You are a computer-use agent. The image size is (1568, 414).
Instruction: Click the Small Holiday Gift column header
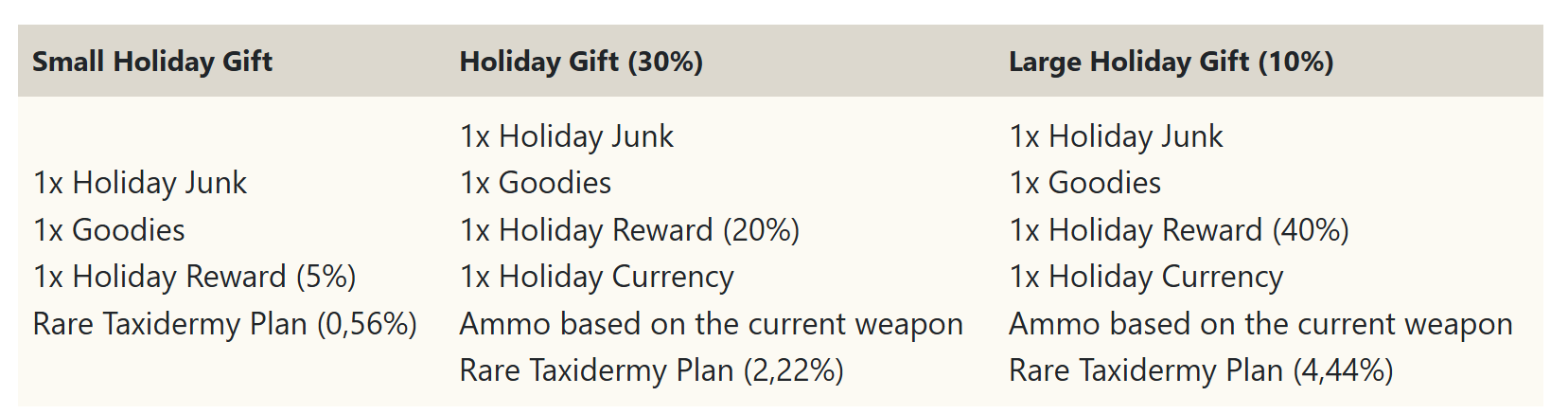(151, 62)
